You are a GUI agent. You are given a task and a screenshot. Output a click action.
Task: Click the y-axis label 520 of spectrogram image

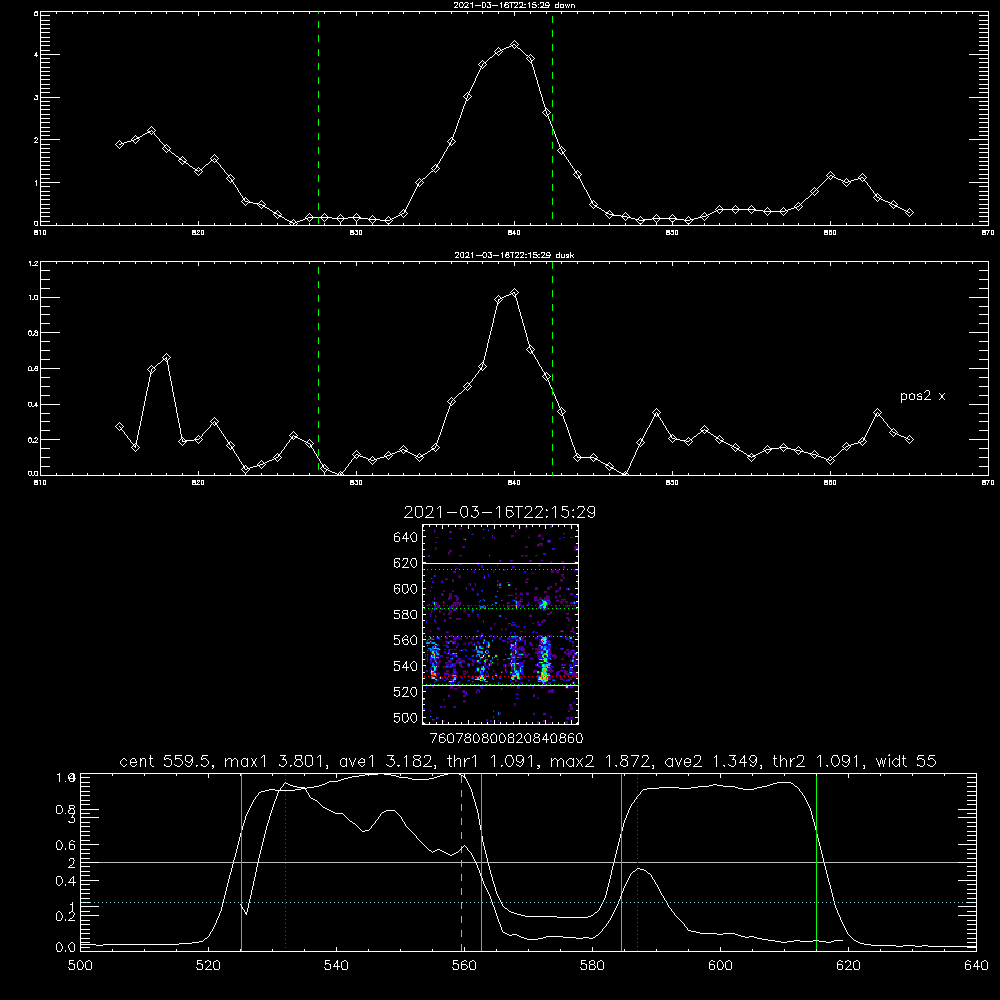406,692
